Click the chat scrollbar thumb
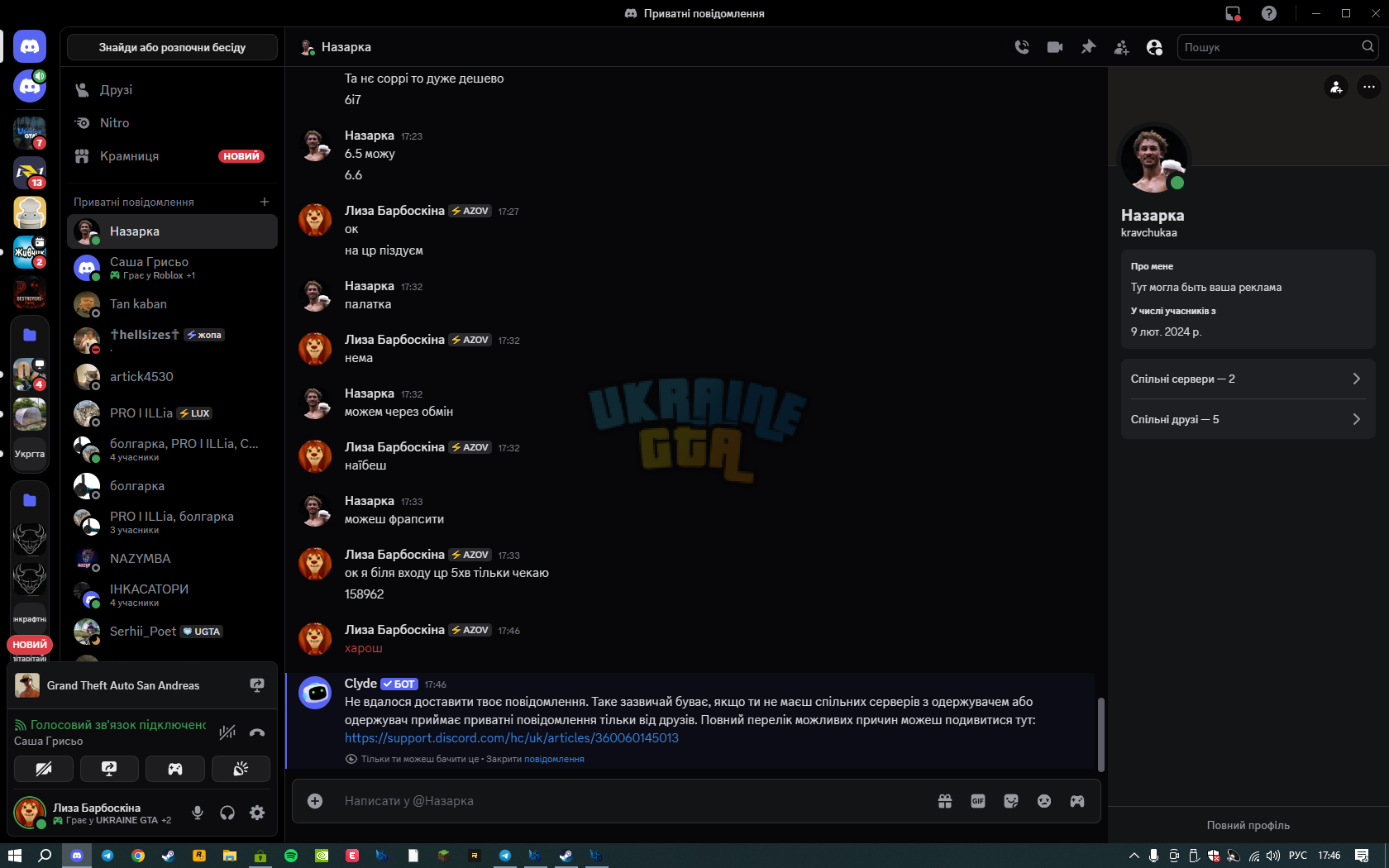1389x868 pixels. pos(1100,734)
